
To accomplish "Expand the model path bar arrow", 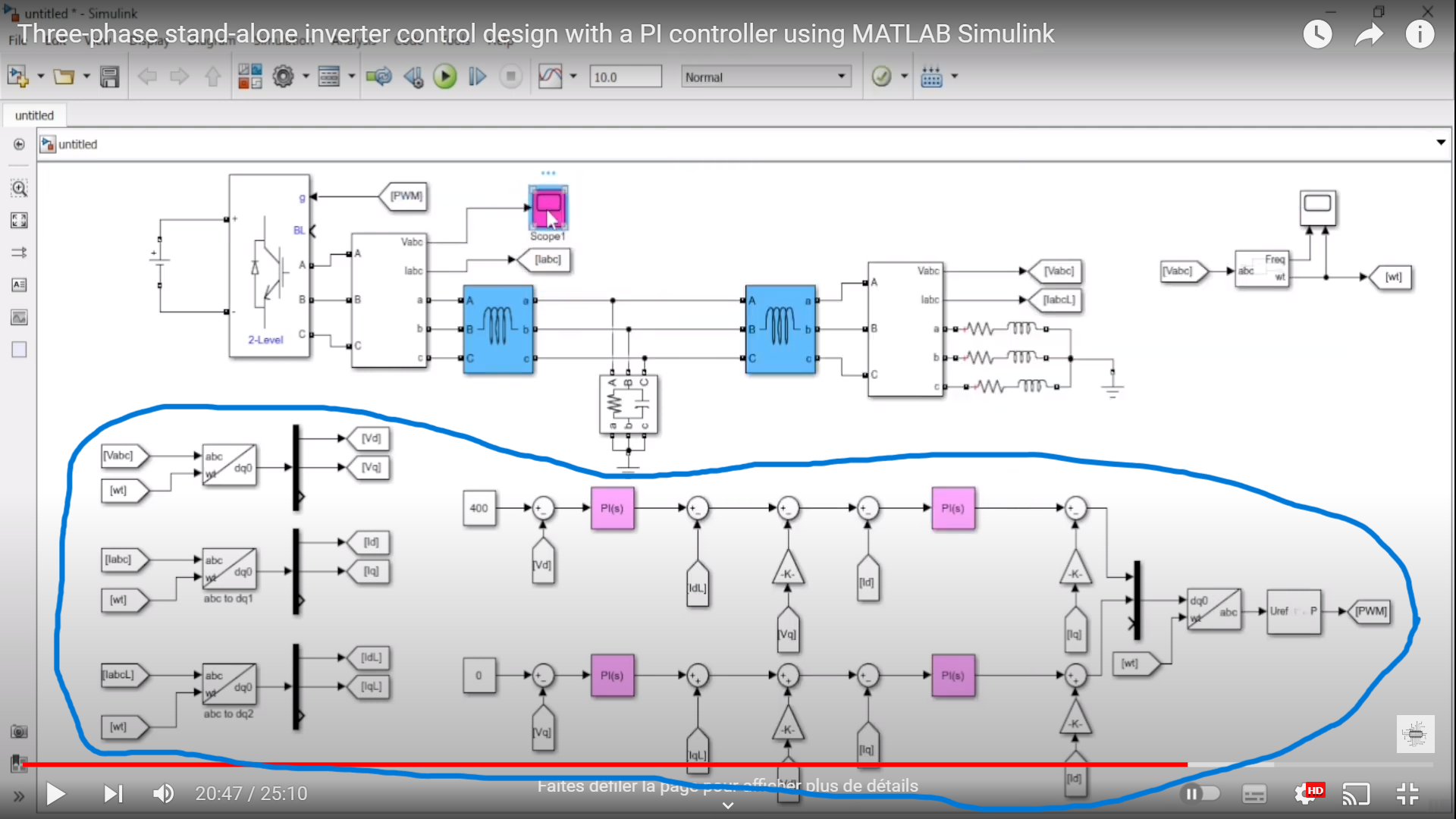I will click(1440, 143).
